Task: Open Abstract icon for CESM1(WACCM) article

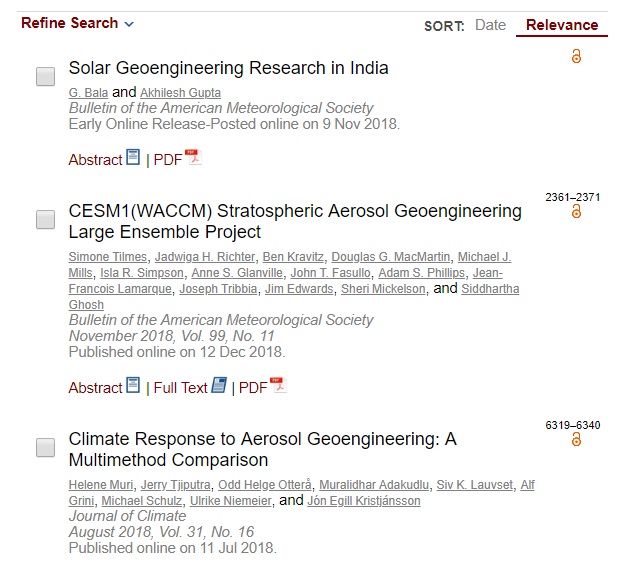Action: [133, 385]
